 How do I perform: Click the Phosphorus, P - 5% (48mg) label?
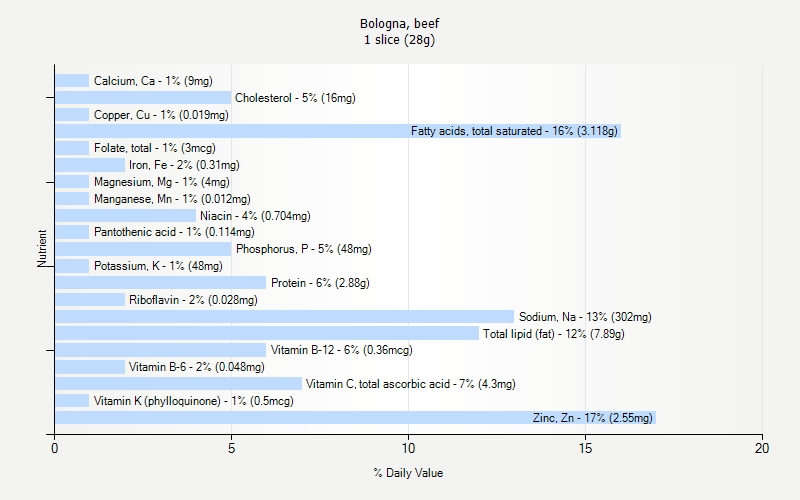[x=304, y=249]
